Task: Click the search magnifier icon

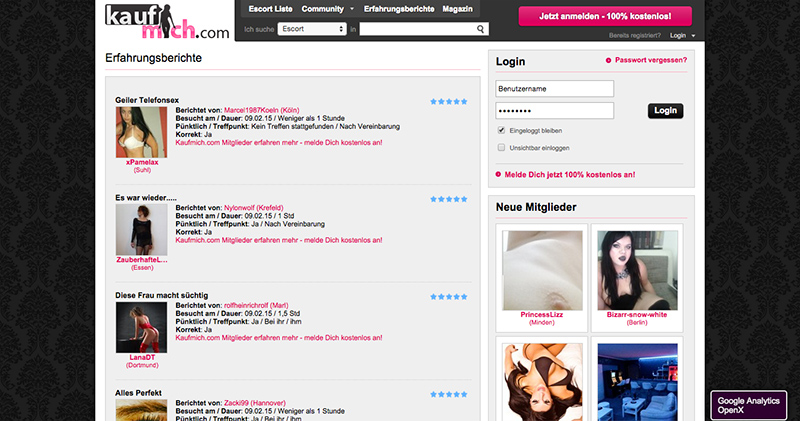Action: [480, 29]
